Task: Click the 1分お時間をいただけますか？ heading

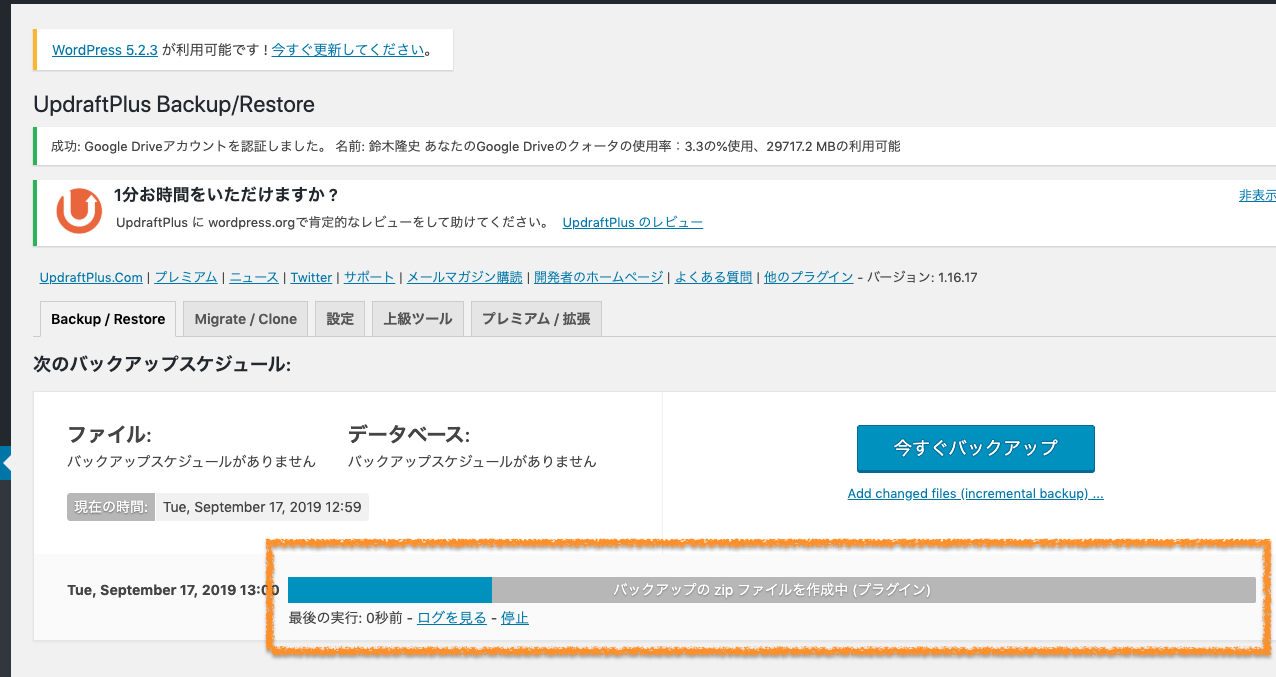Action: (227, 194)
